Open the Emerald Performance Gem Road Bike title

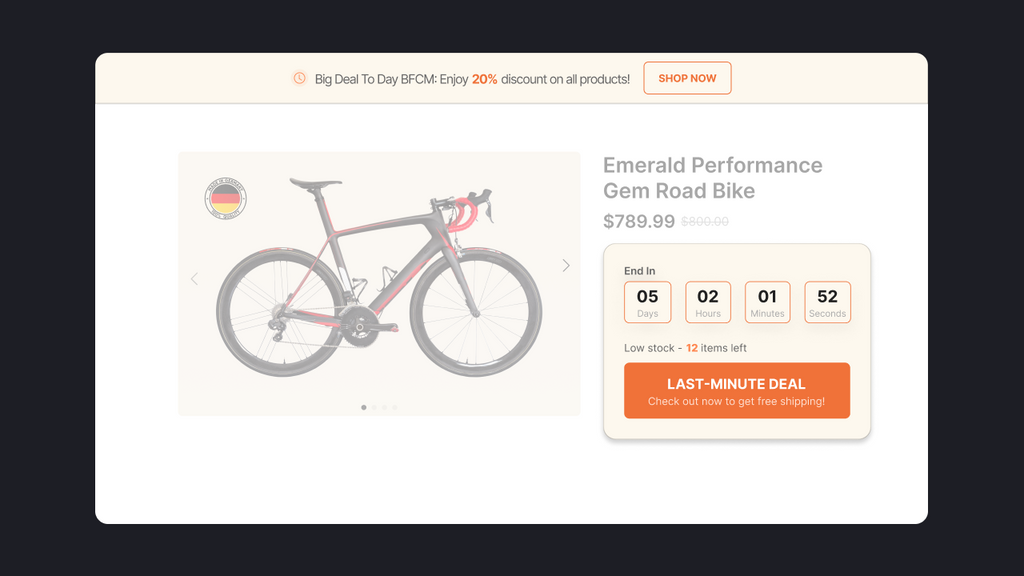coord(712,178)
